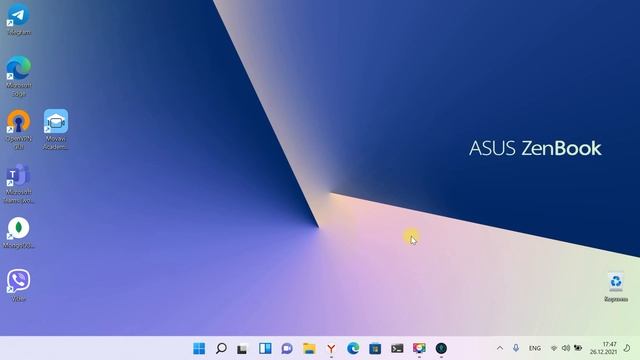The width and height of the screenshot is (640, 360).
Task: Open the Movavi Academic desktop shortcut
Action: 56,129
